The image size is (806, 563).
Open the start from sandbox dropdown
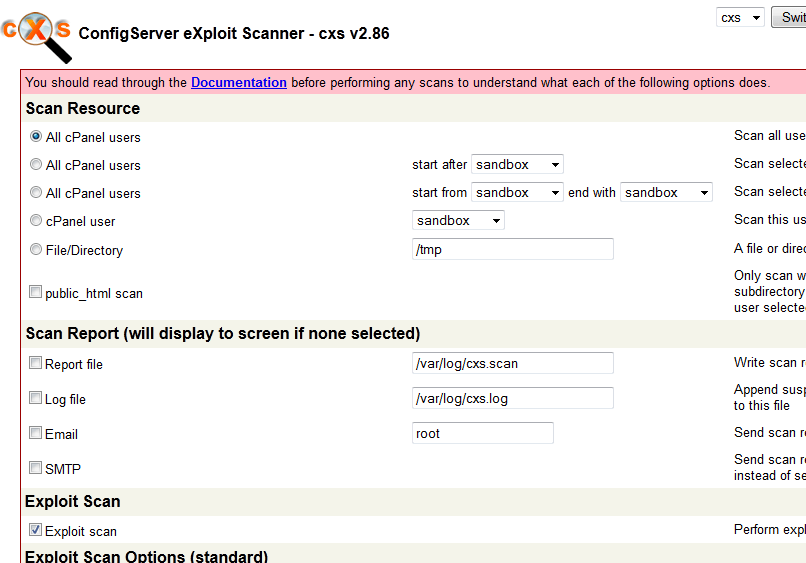[517, 192]
